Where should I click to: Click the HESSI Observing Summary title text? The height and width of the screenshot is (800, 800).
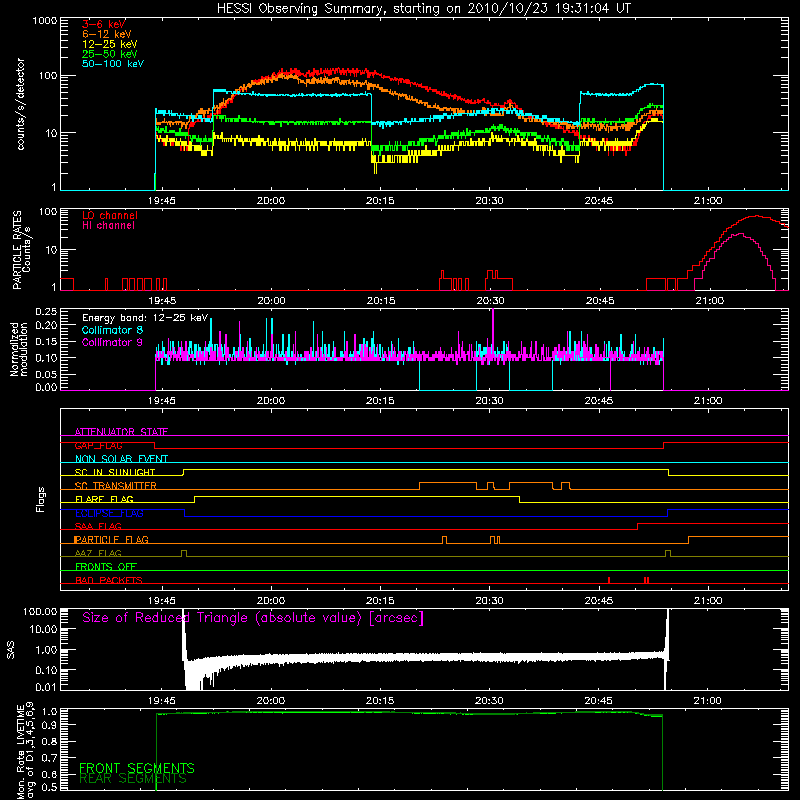423,9
